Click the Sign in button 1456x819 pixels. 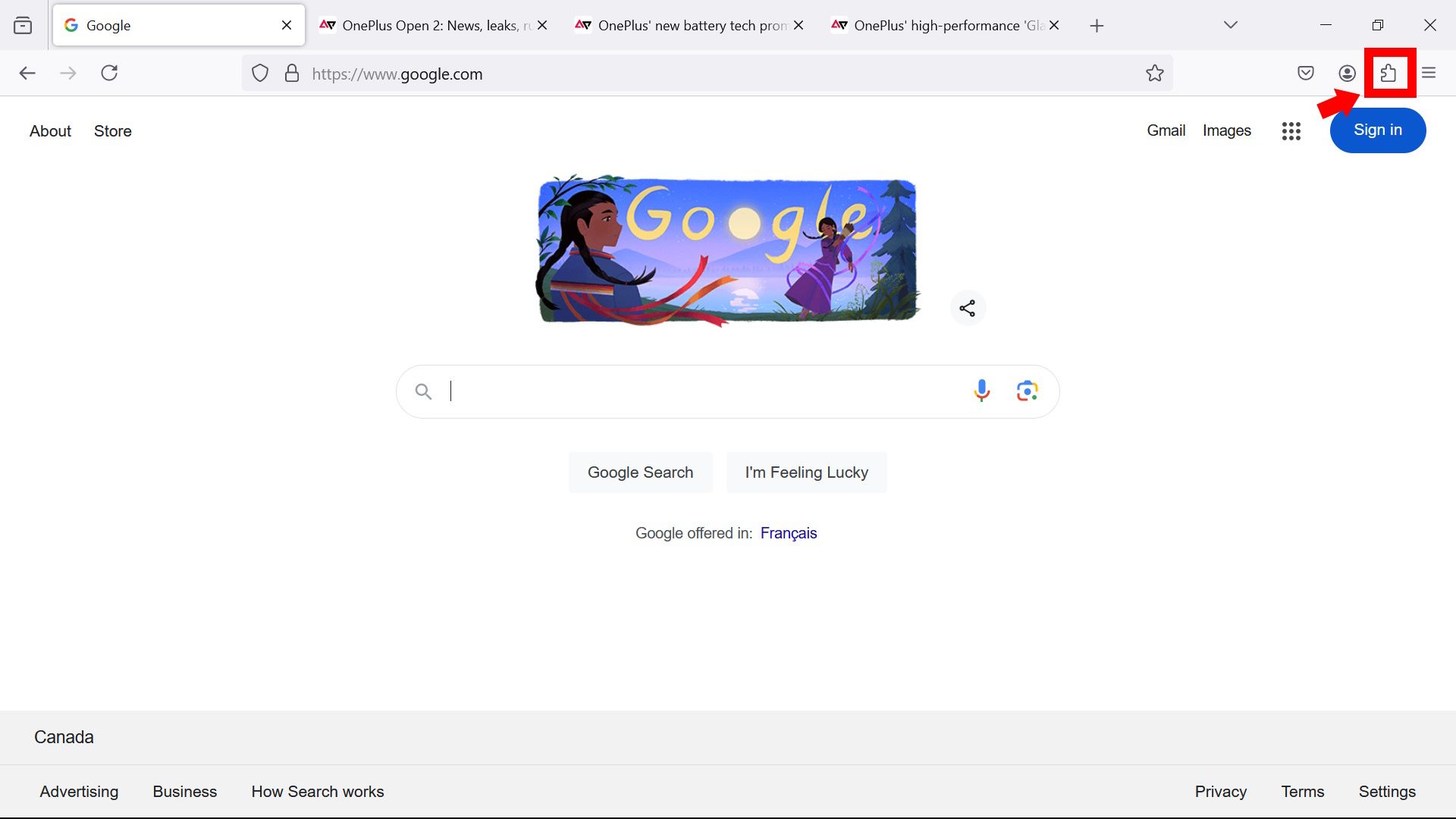tap(1377, 130)
